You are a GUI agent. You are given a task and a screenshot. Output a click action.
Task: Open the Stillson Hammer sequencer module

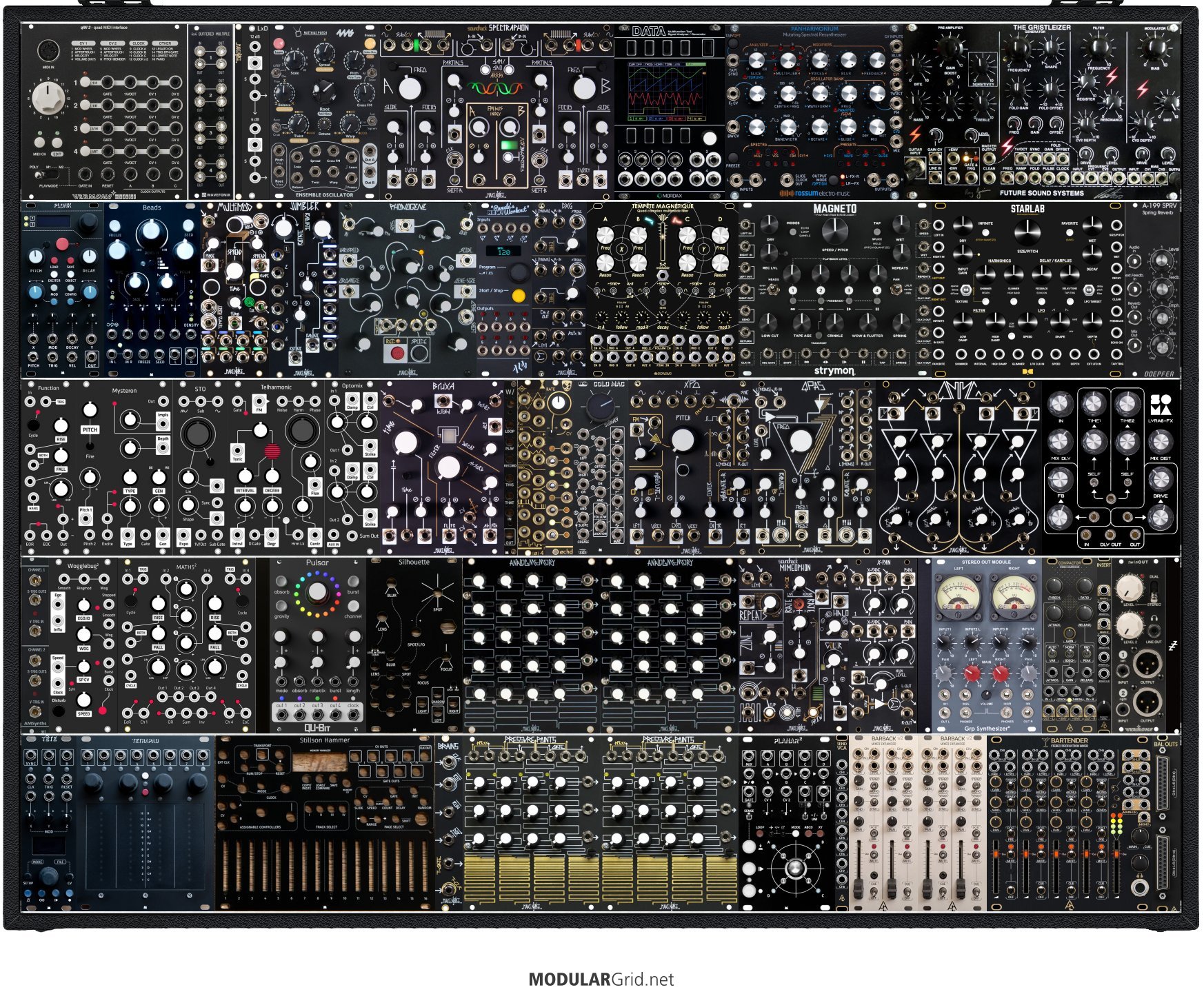[325, 823]
